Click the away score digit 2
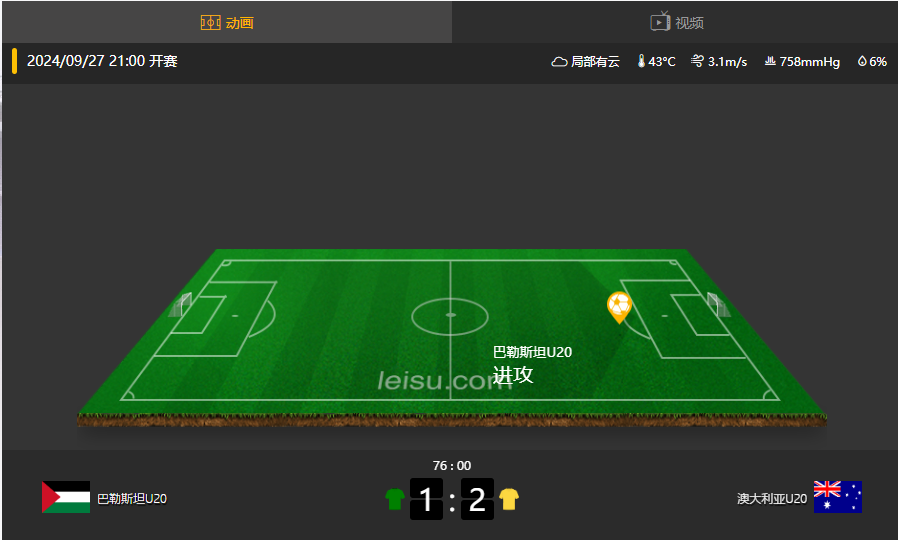The width and height of the screenshot is (898, 540). point(477,499)
